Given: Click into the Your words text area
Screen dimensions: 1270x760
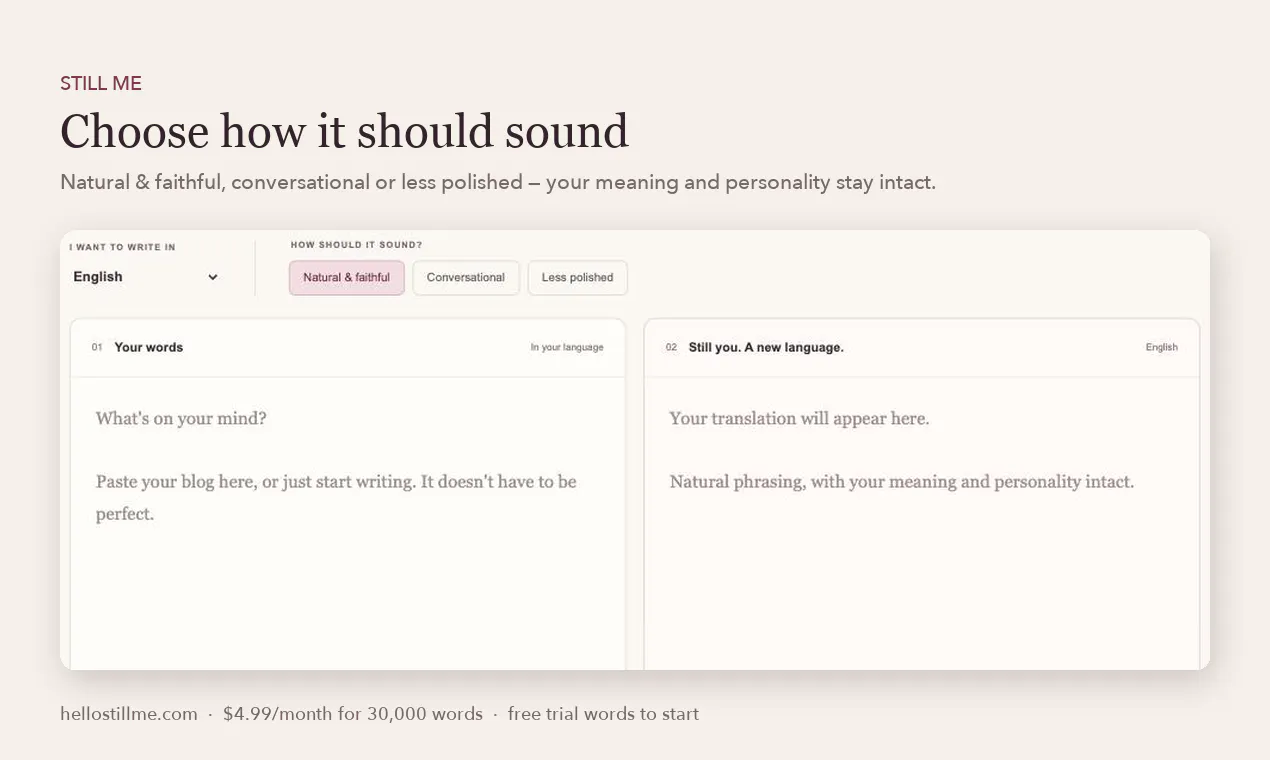Looking at the screenshot, I should [x=348, y=523].
